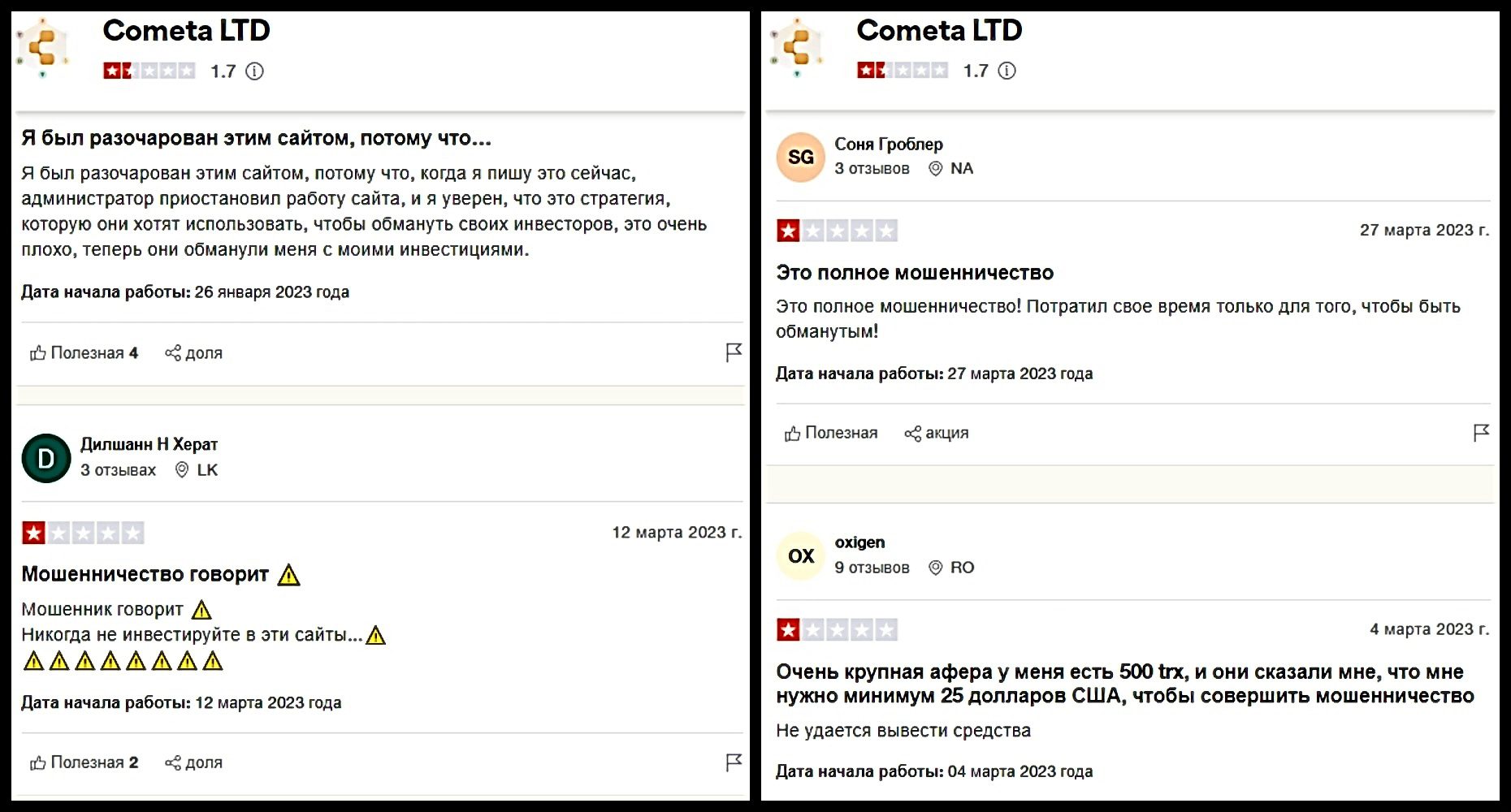Click the info icon next to left 1.7 rating
The image size is (1511, 812).
254,71
